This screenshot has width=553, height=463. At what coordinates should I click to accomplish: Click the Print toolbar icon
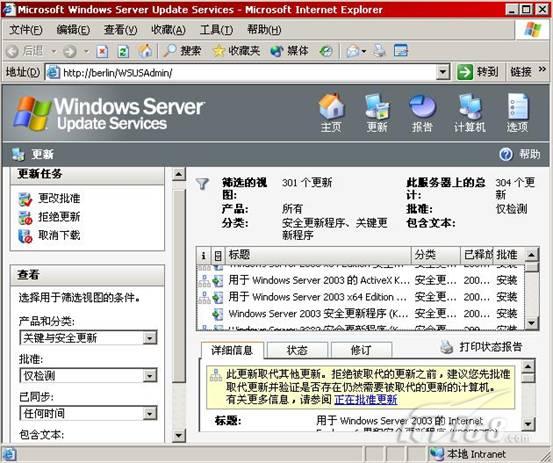pos(380,51)
